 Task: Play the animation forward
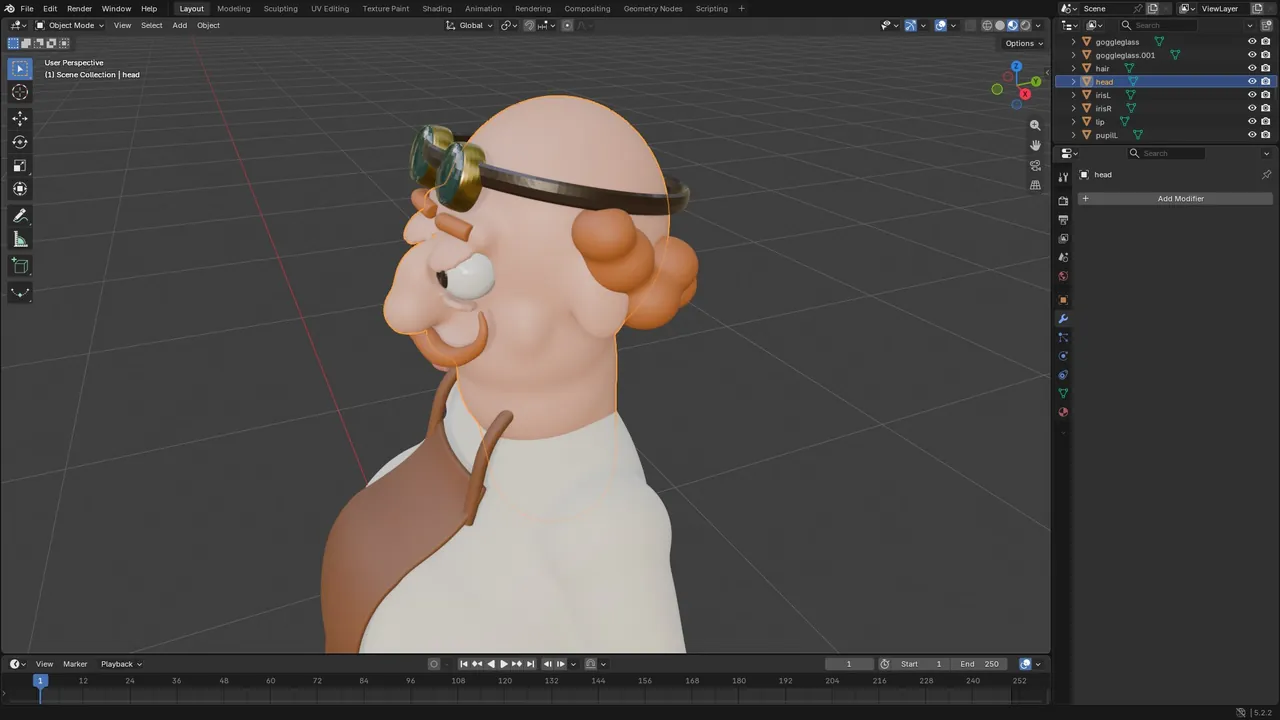503,664
